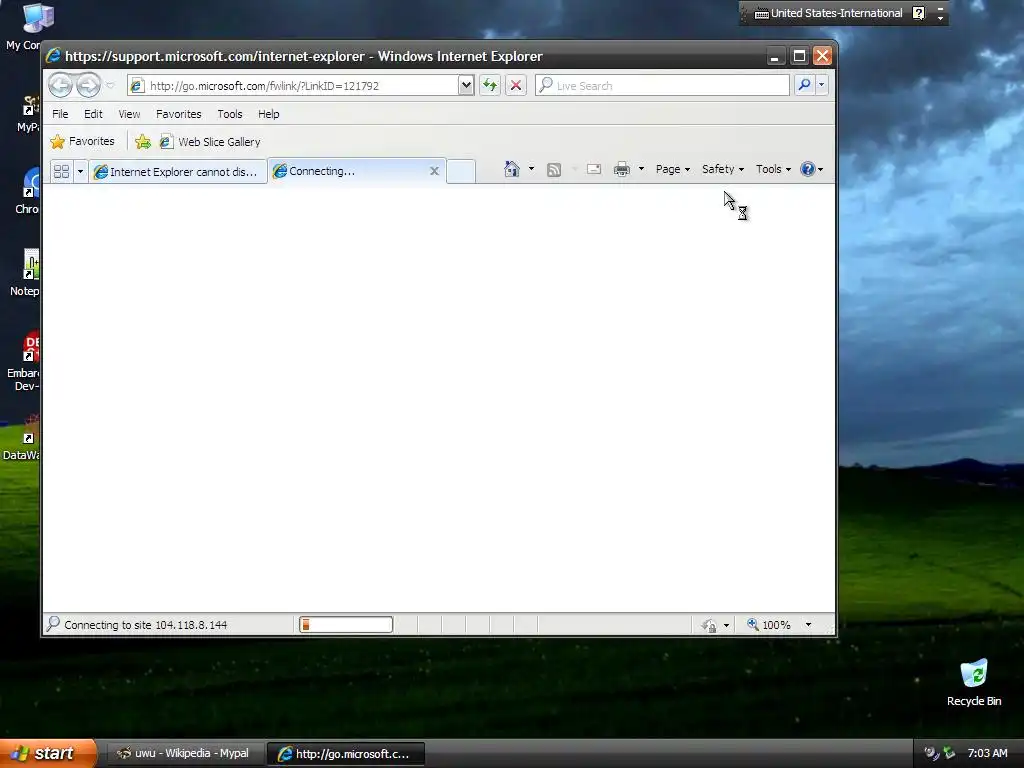Open the Favorites menu
The width and height of the screenshot is (1024, 768).
178,114
